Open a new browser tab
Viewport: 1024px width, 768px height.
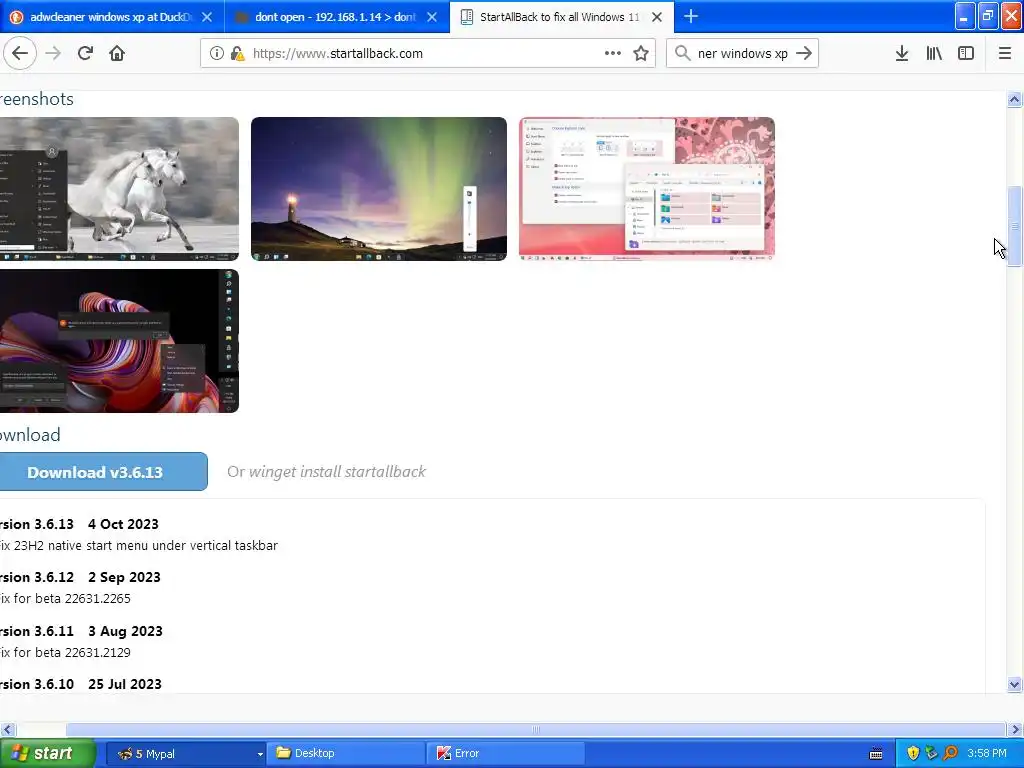[x=690, y=16]
